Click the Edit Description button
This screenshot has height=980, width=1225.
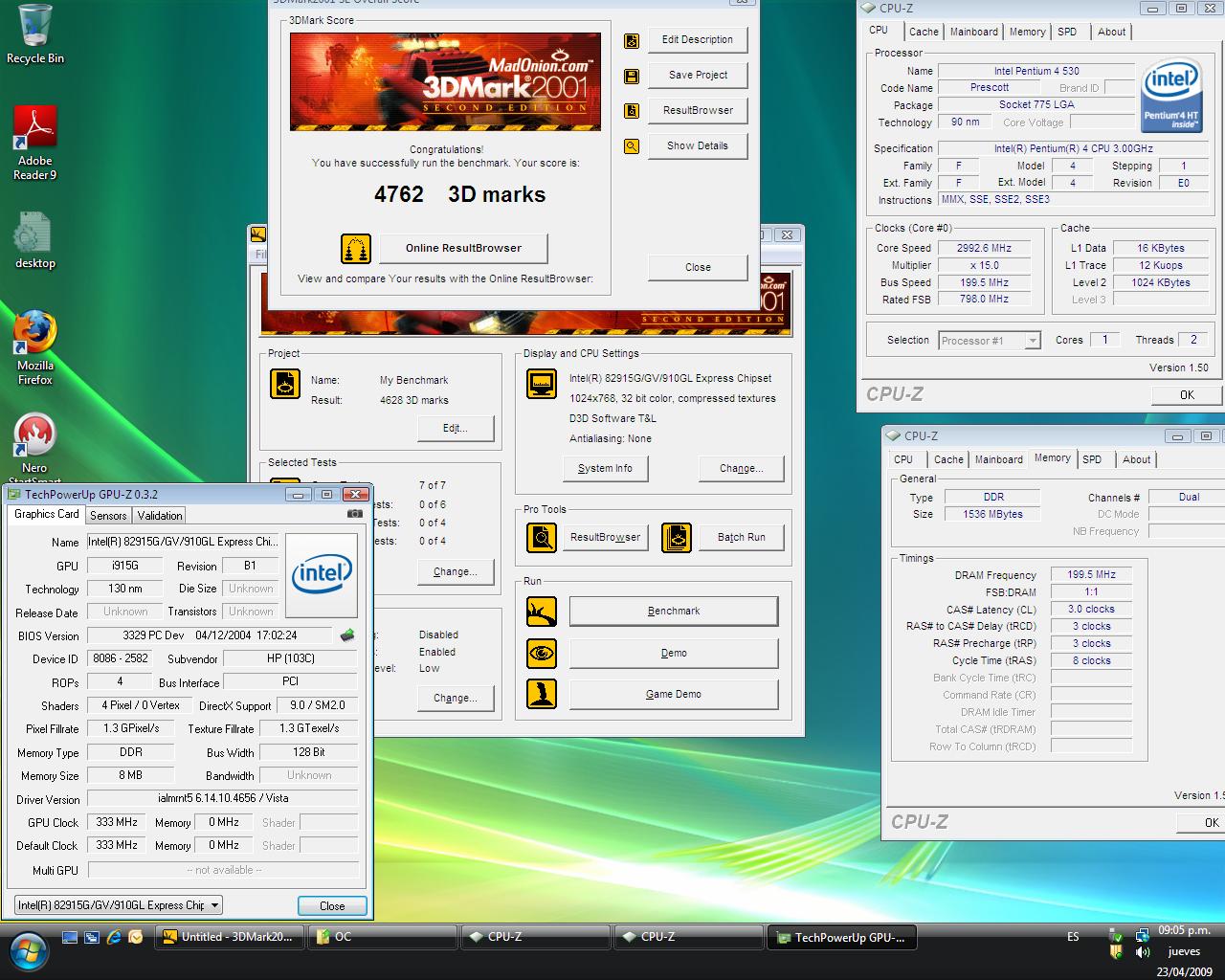(x=698, y=40)
